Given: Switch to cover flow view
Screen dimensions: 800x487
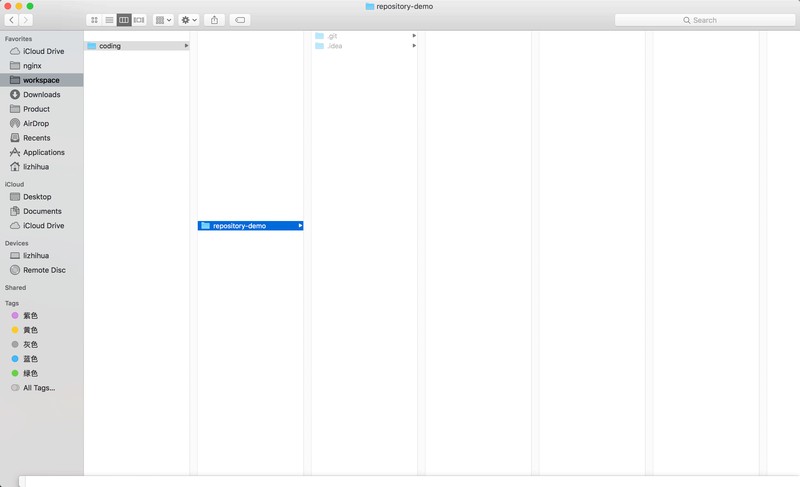Looking at the screenshot, I should [139, 20].
